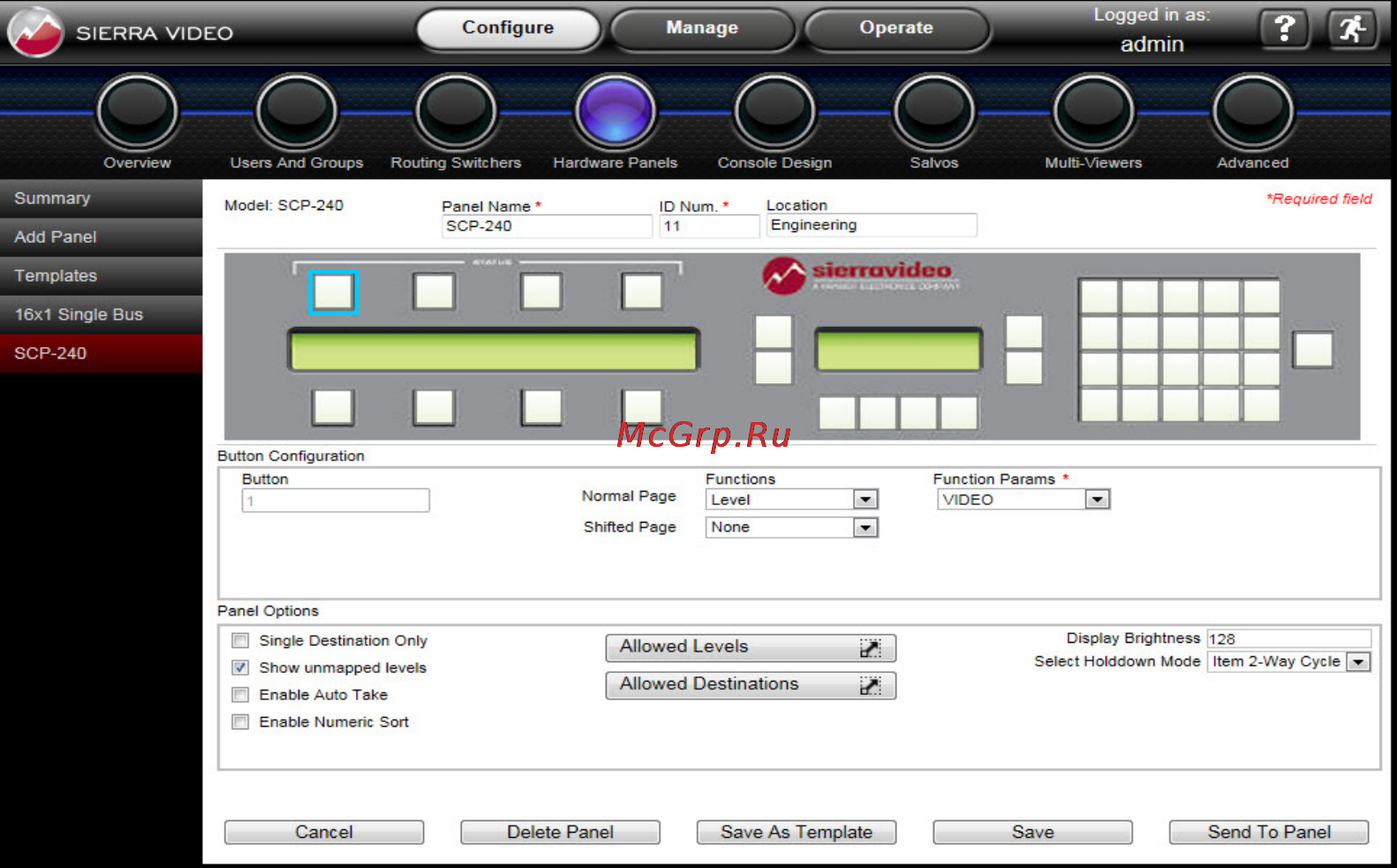Open the Overview section knob

pos(137,112)
